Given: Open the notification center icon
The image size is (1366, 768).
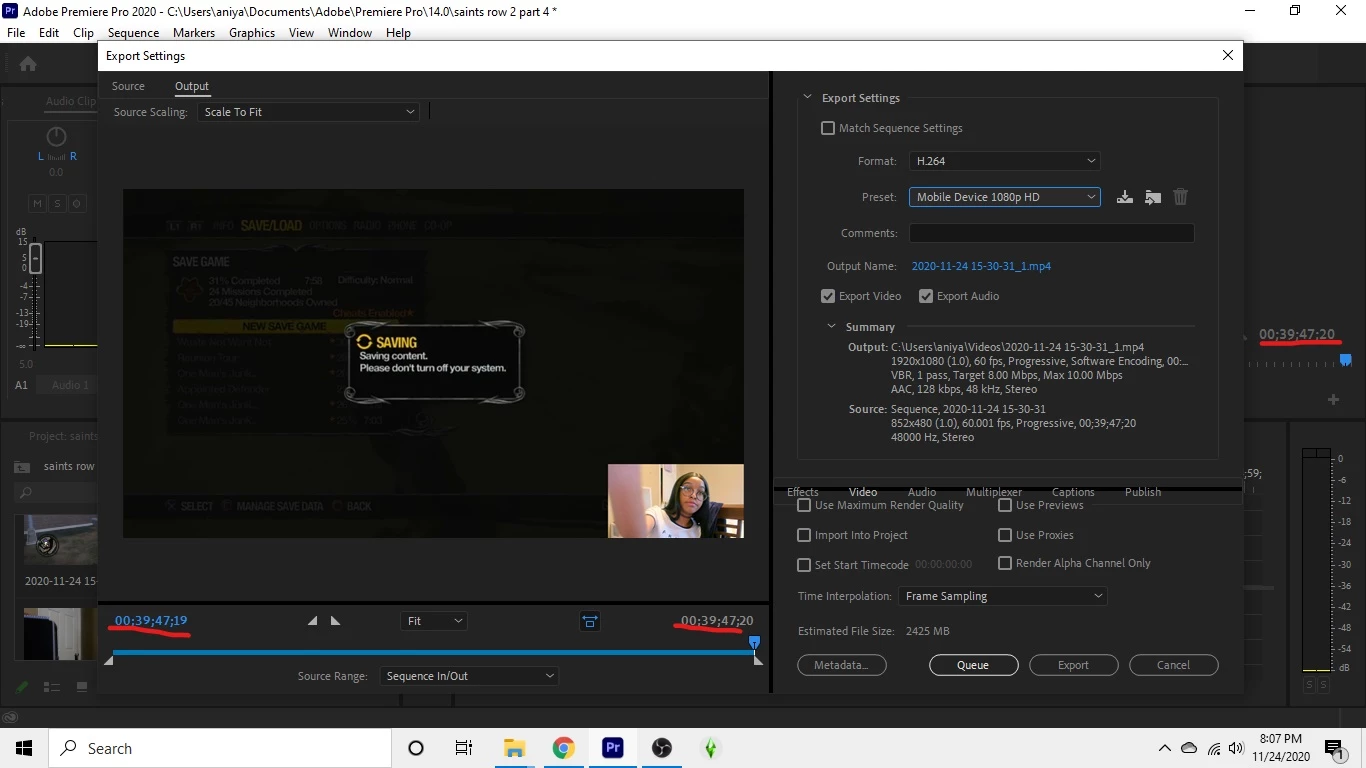Looking at the screenshot, I should coord(1334,748).
